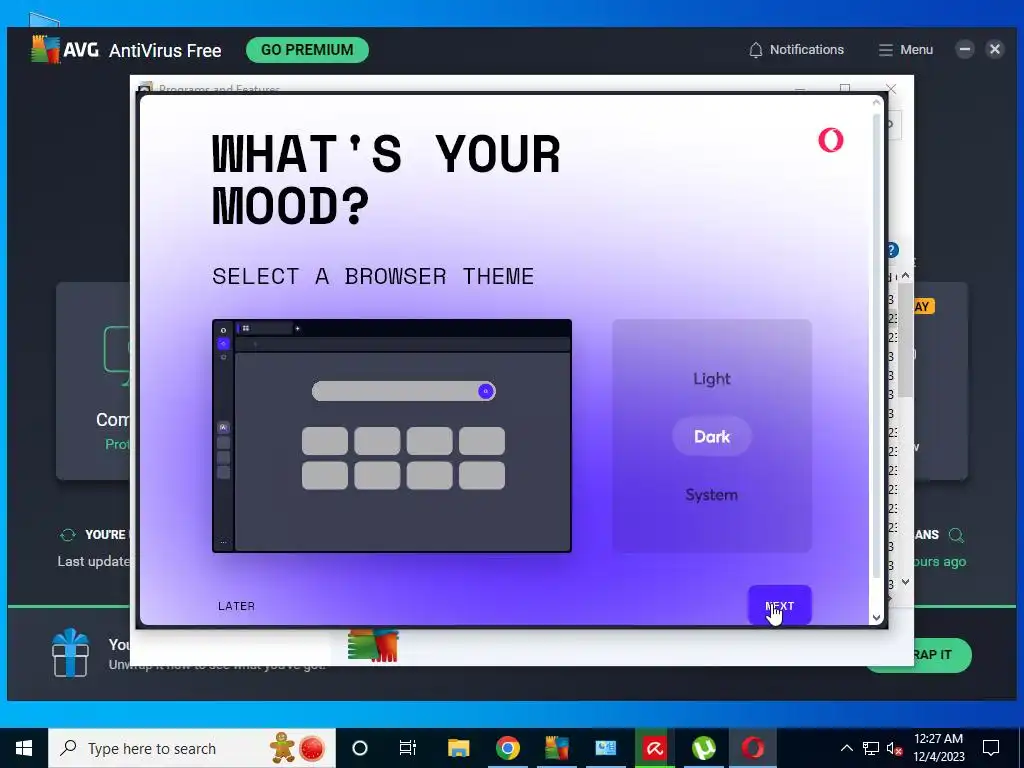Open the AVG Menu
The image size is (1024, 768).
tap(905, 50)
